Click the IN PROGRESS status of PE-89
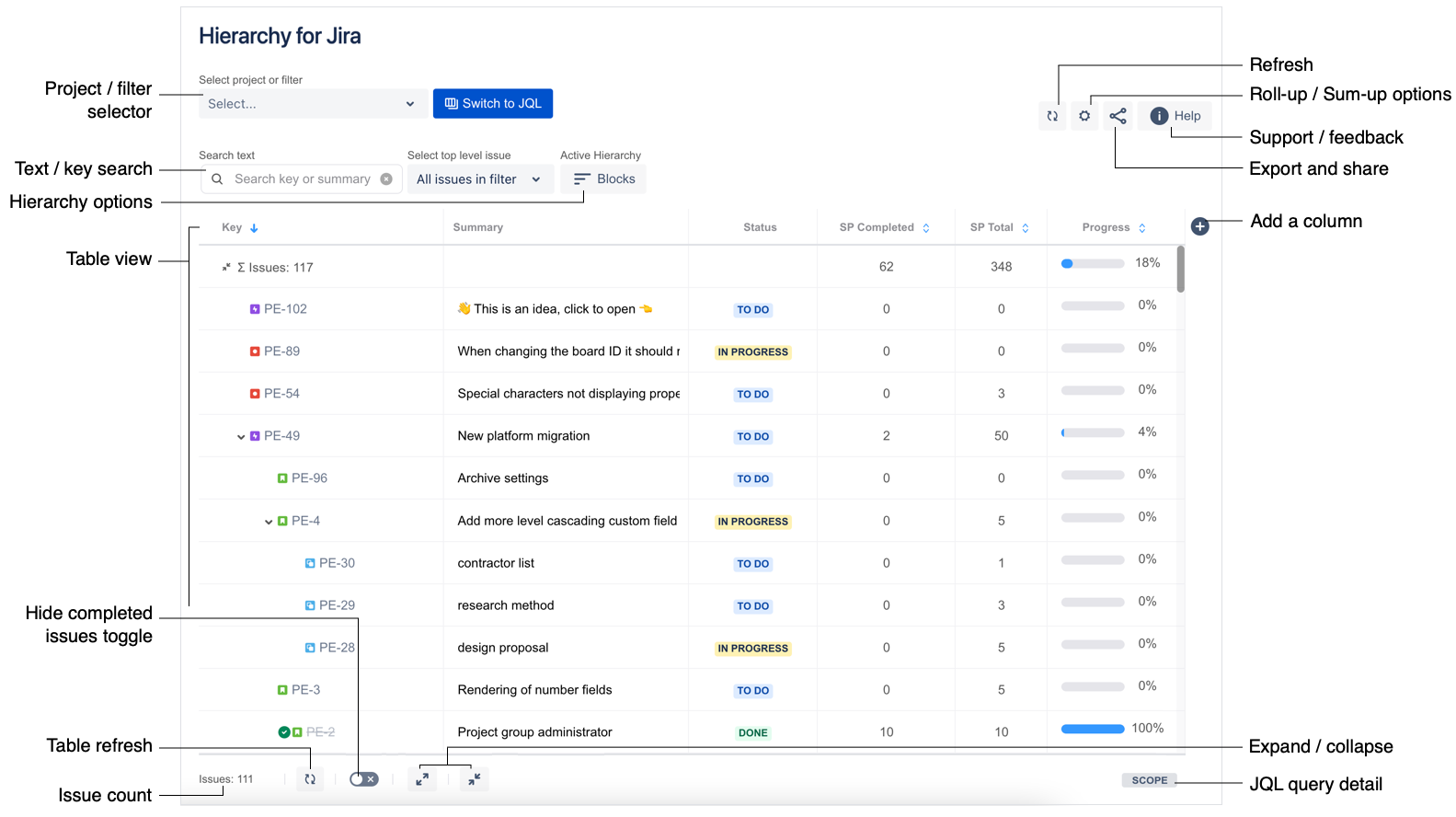The image size is (1456, 817). coord(752,352)
